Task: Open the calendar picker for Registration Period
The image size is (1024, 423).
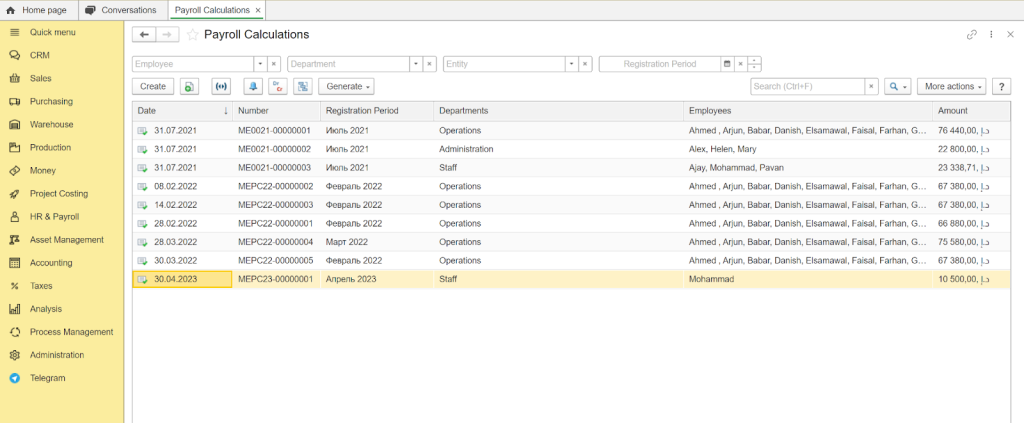Action: click(x=727, y=64)
